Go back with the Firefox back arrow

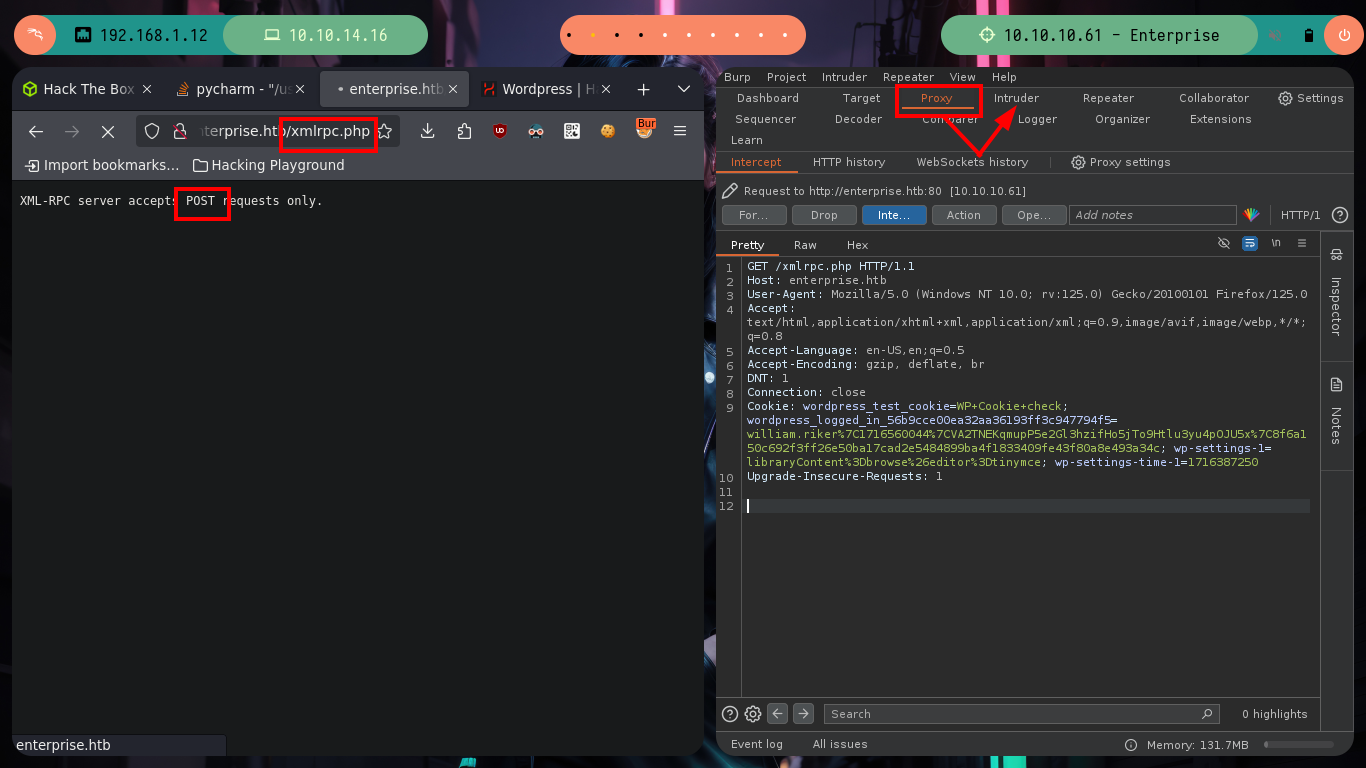(x=36, y=131)
